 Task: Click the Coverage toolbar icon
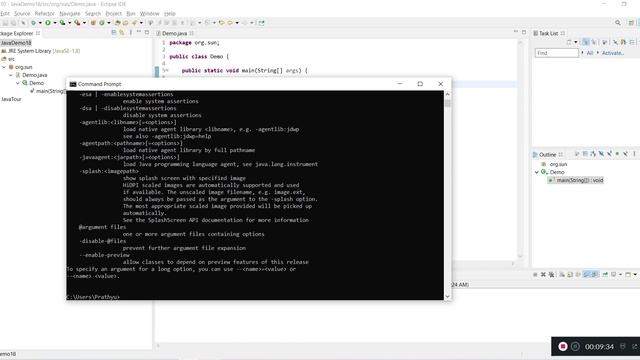[x=62, y=23]
